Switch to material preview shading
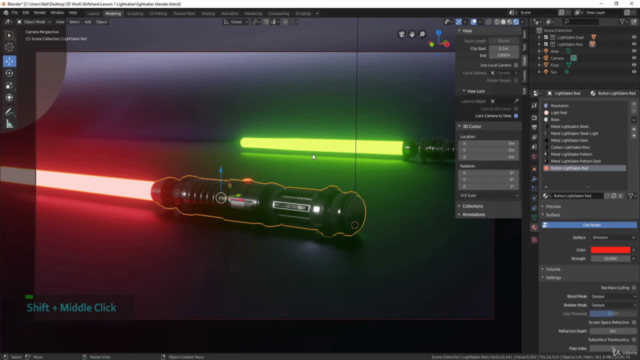This screenshot has height=360, width=640. pos(510,22)
